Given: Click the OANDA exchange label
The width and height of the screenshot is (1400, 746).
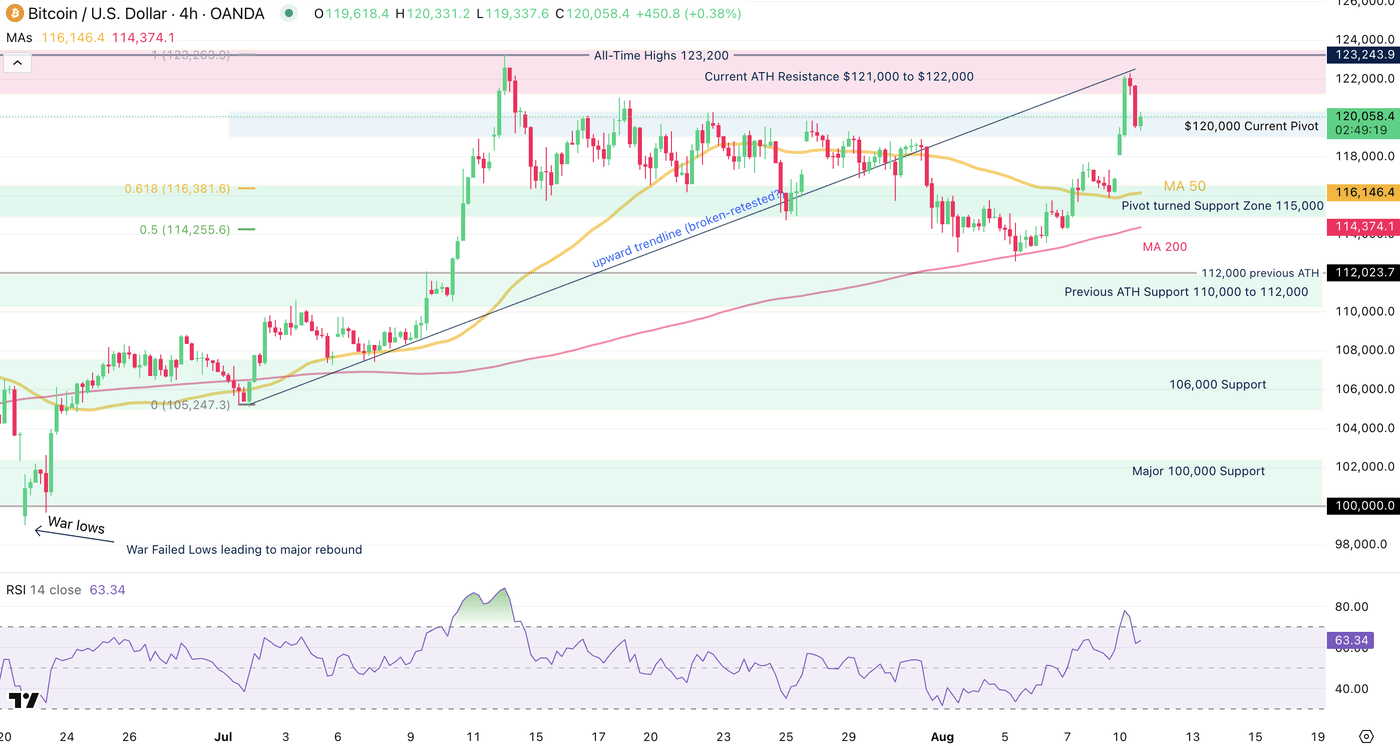Looking at the screenshot, I should 240,14.
